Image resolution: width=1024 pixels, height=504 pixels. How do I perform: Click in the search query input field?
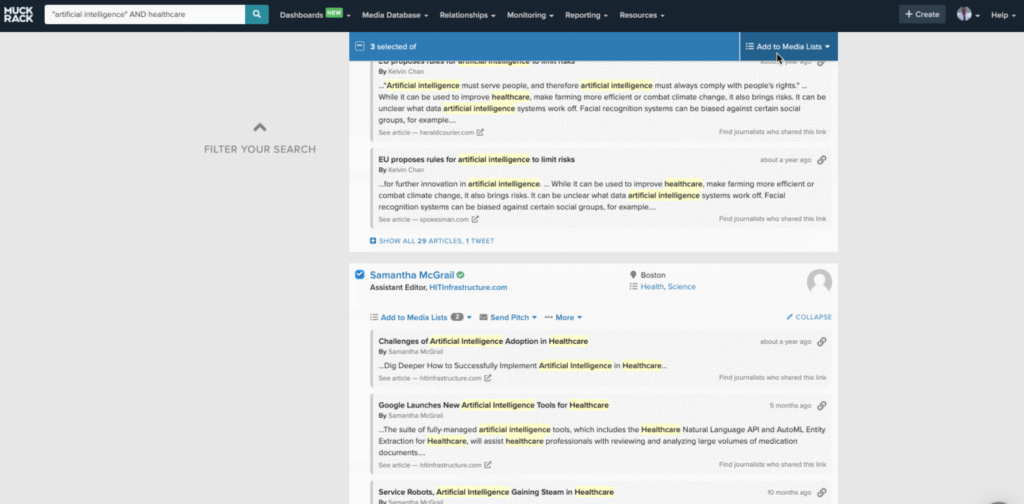tap(145, 14)
